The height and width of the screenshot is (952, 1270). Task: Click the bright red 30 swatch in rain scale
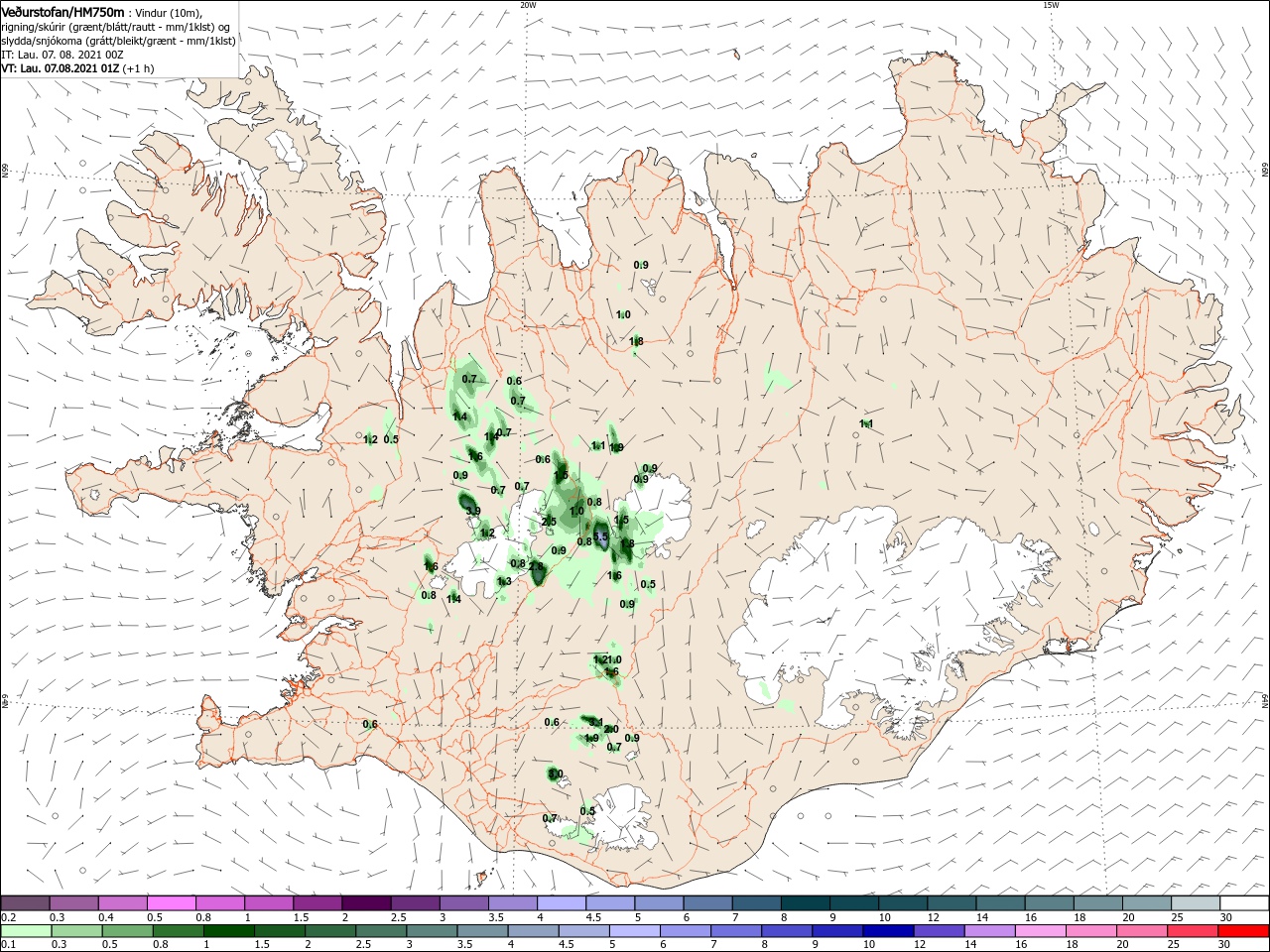(x=1244, y=931)
